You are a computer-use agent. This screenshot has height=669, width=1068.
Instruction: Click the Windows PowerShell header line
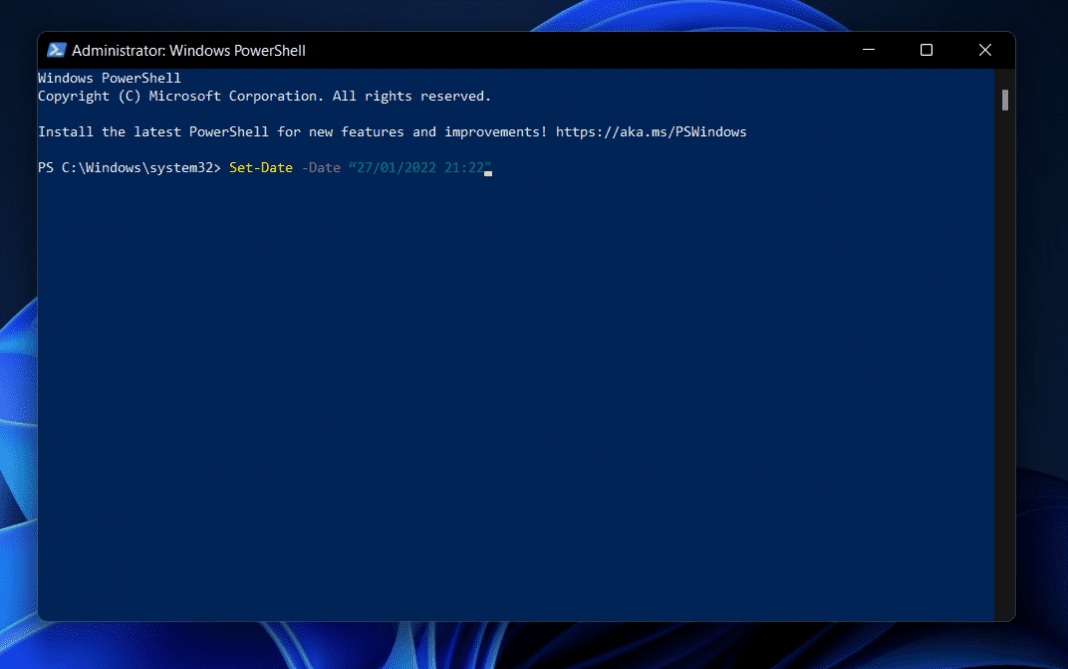(x=109, y=77)
